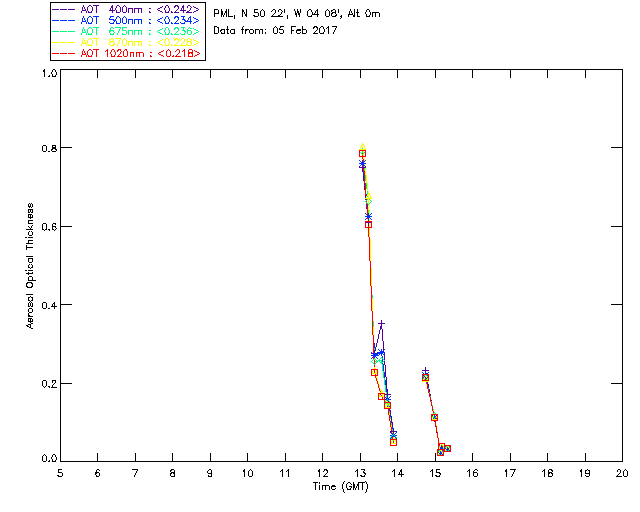Click the x-axis tick label 11

285,473
